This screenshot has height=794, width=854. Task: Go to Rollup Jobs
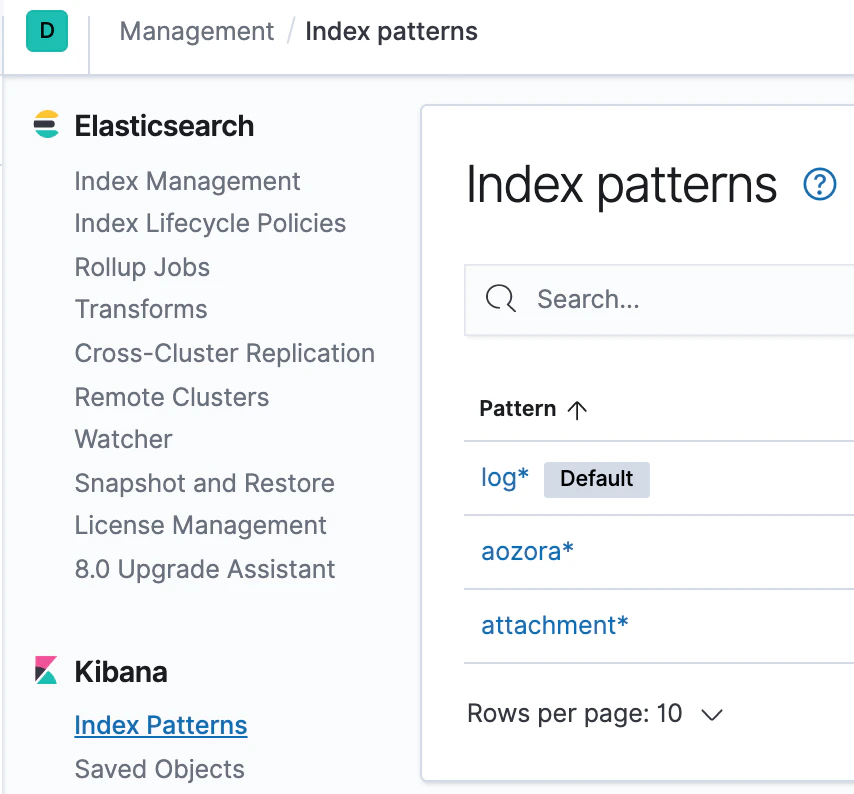tap(142, 267)
